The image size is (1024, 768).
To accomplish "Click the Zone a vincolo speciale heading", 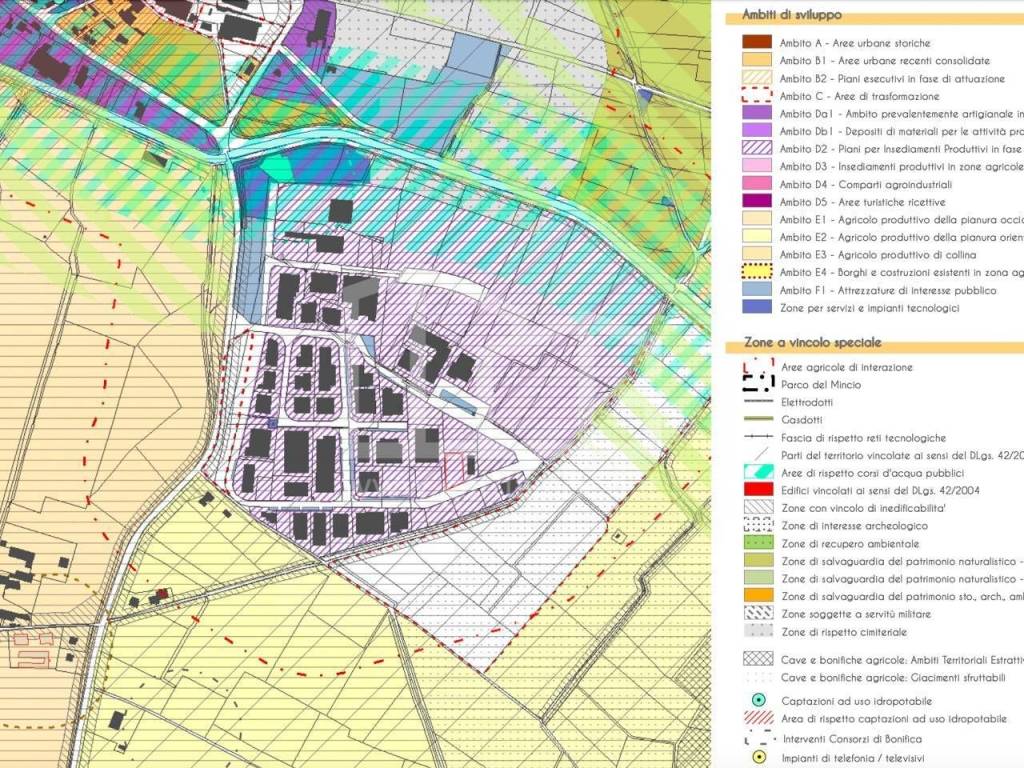I will (797, 343).
